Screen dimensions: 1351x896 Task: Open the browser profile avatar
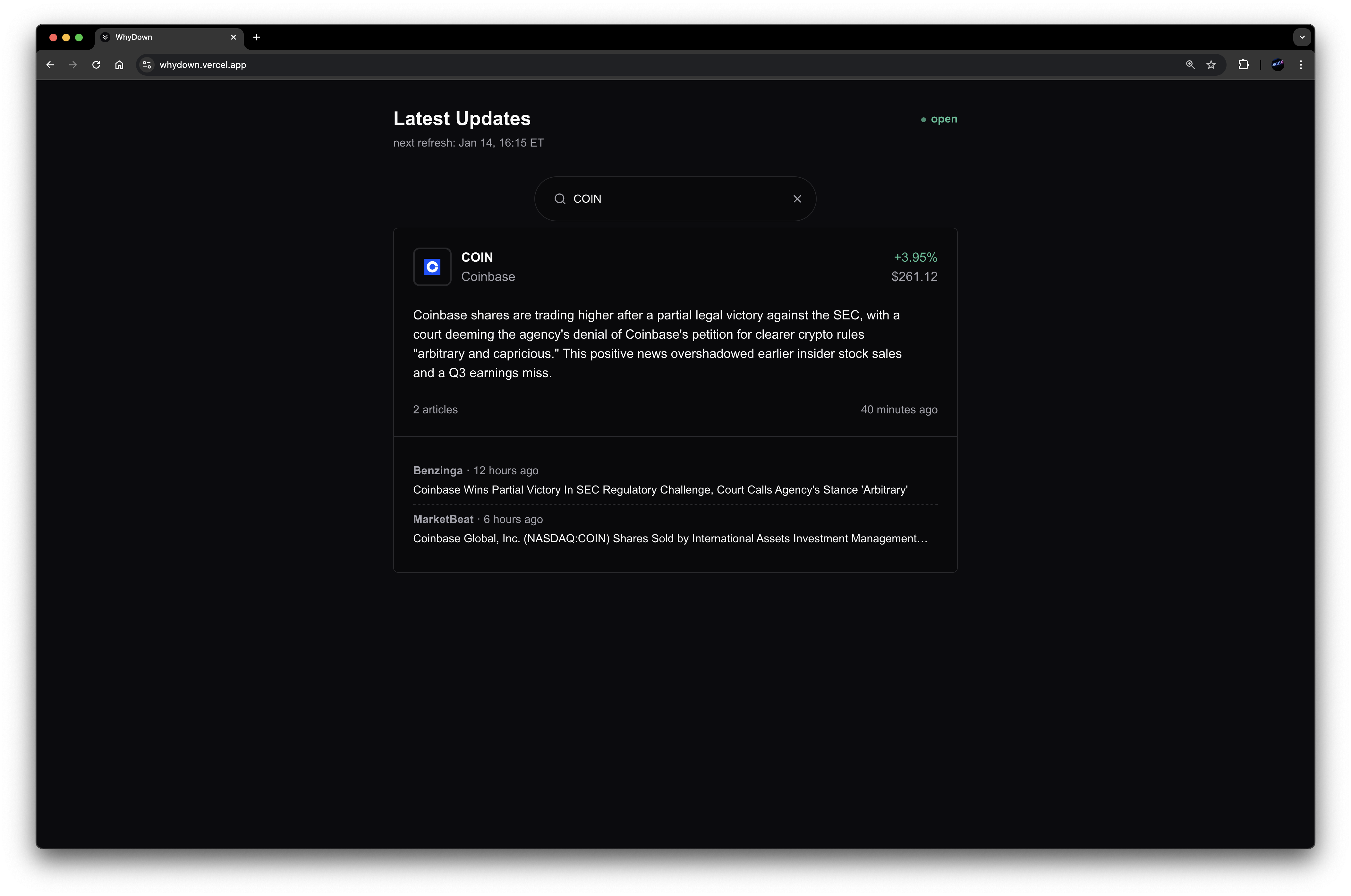tap(1278, 65)
